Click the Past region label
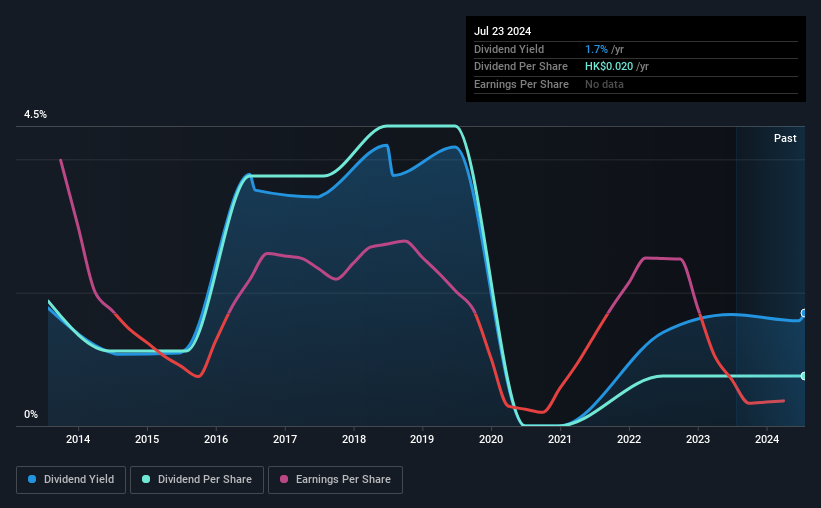This screenshot has width=821, height=508. (785, 138)
